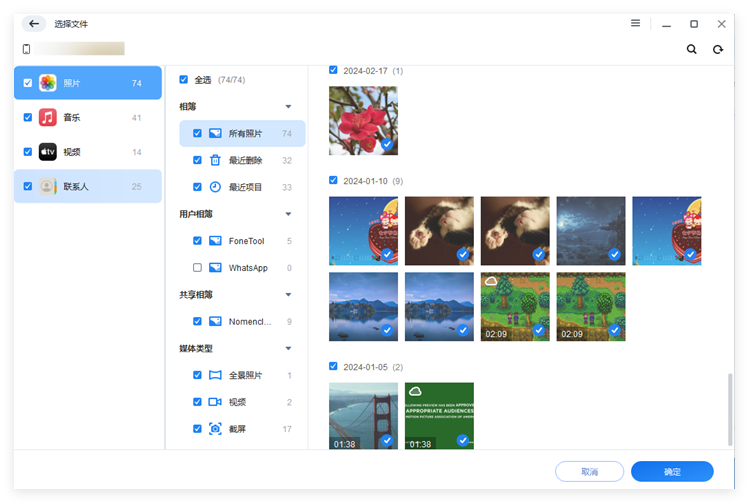Click the 音乐 music app icon
Viewport: 749px width, 503px height.
pyautogui.click(x=48, y=118)
